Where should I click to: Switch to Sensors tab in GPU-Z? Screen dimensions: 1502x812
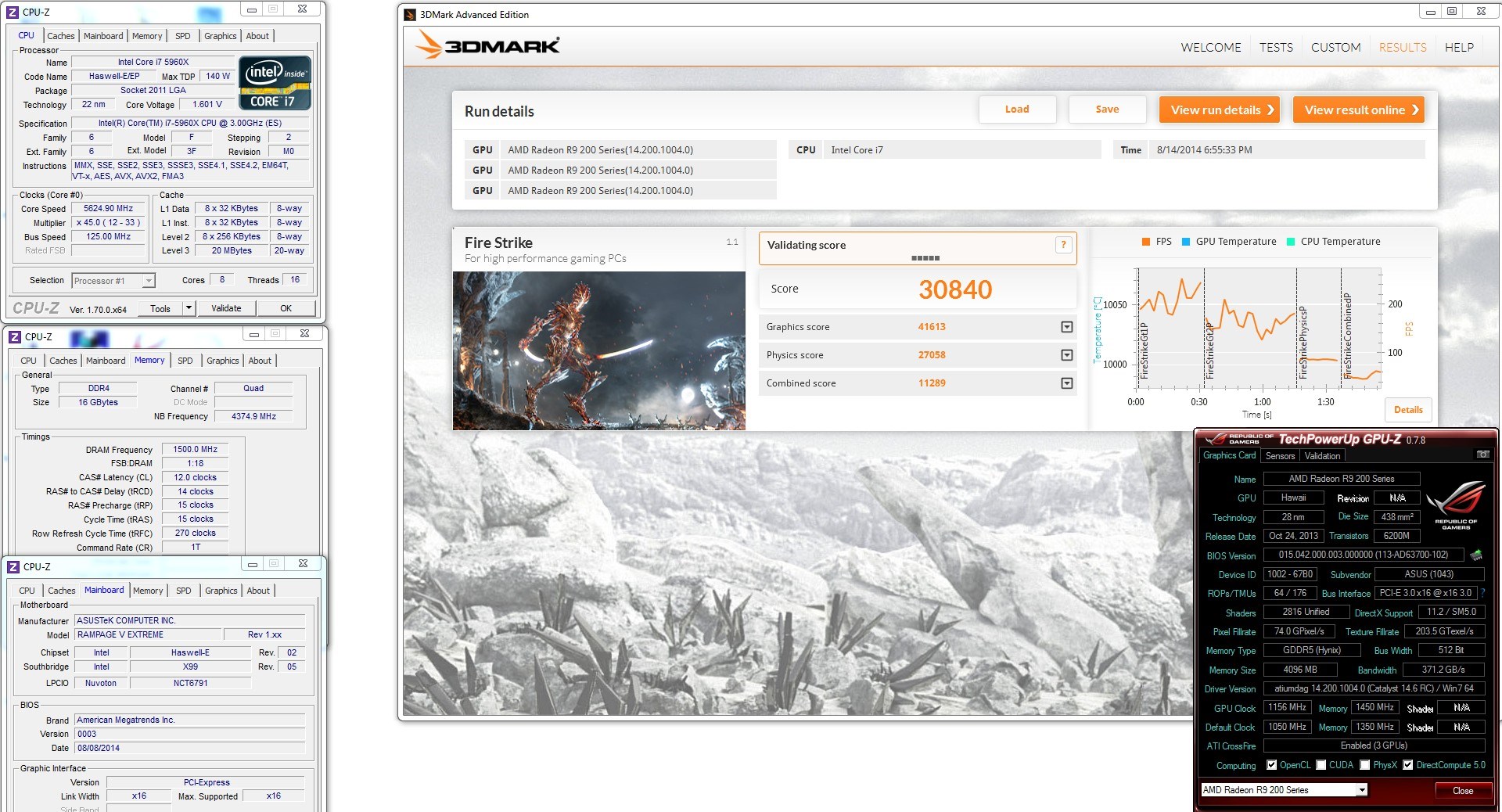click(x=1280, y=456)
